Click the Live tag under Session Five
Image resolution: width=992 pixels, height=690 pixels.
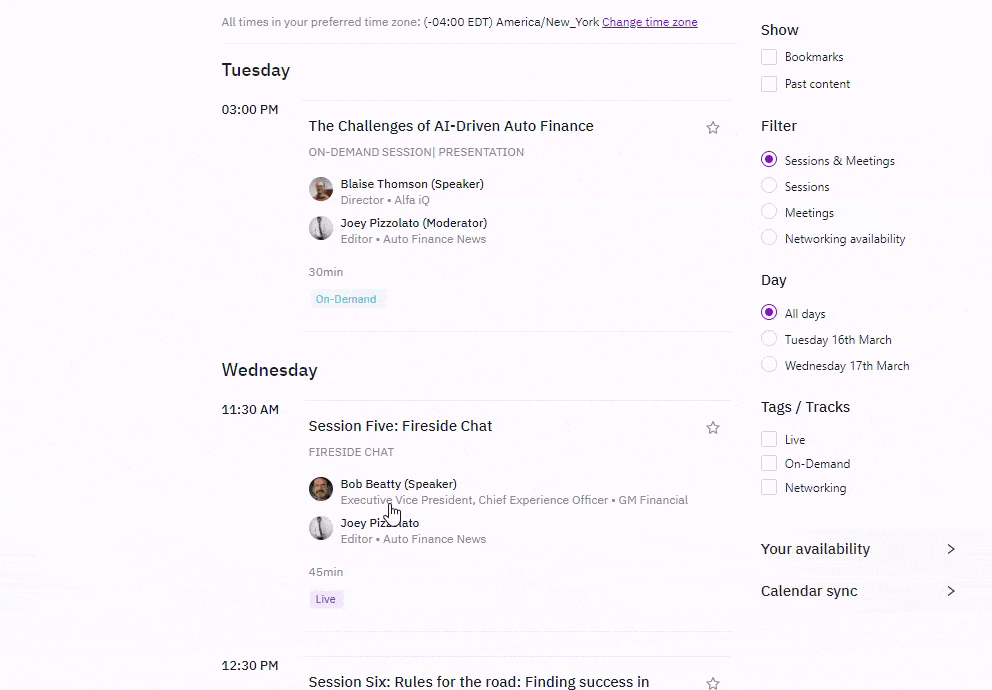point(326,599)
